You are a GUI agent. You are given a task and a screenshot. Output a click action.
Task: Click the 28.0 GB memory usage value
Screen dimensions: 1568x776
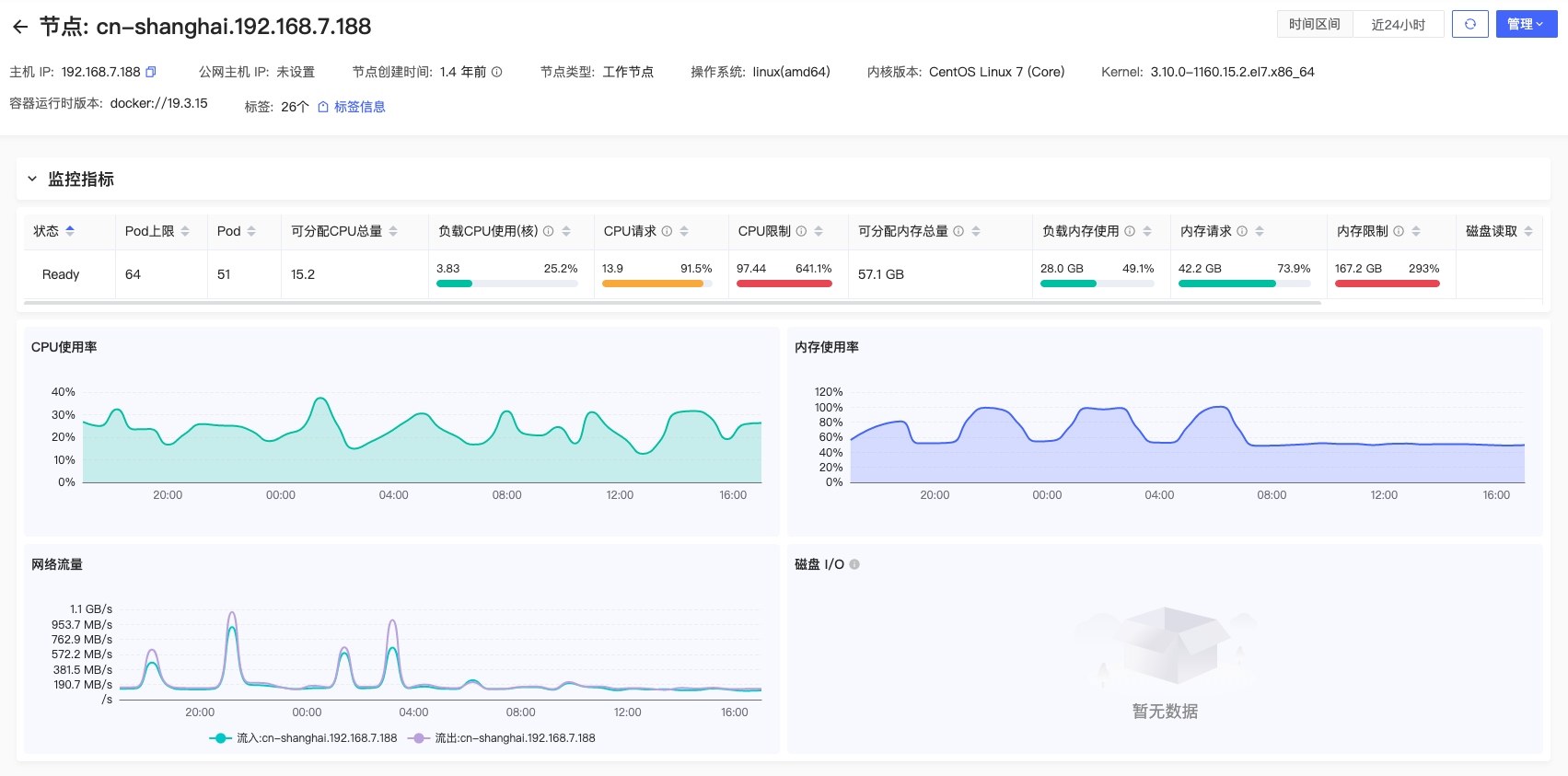pyautogui.click(x=1062, y=269)
